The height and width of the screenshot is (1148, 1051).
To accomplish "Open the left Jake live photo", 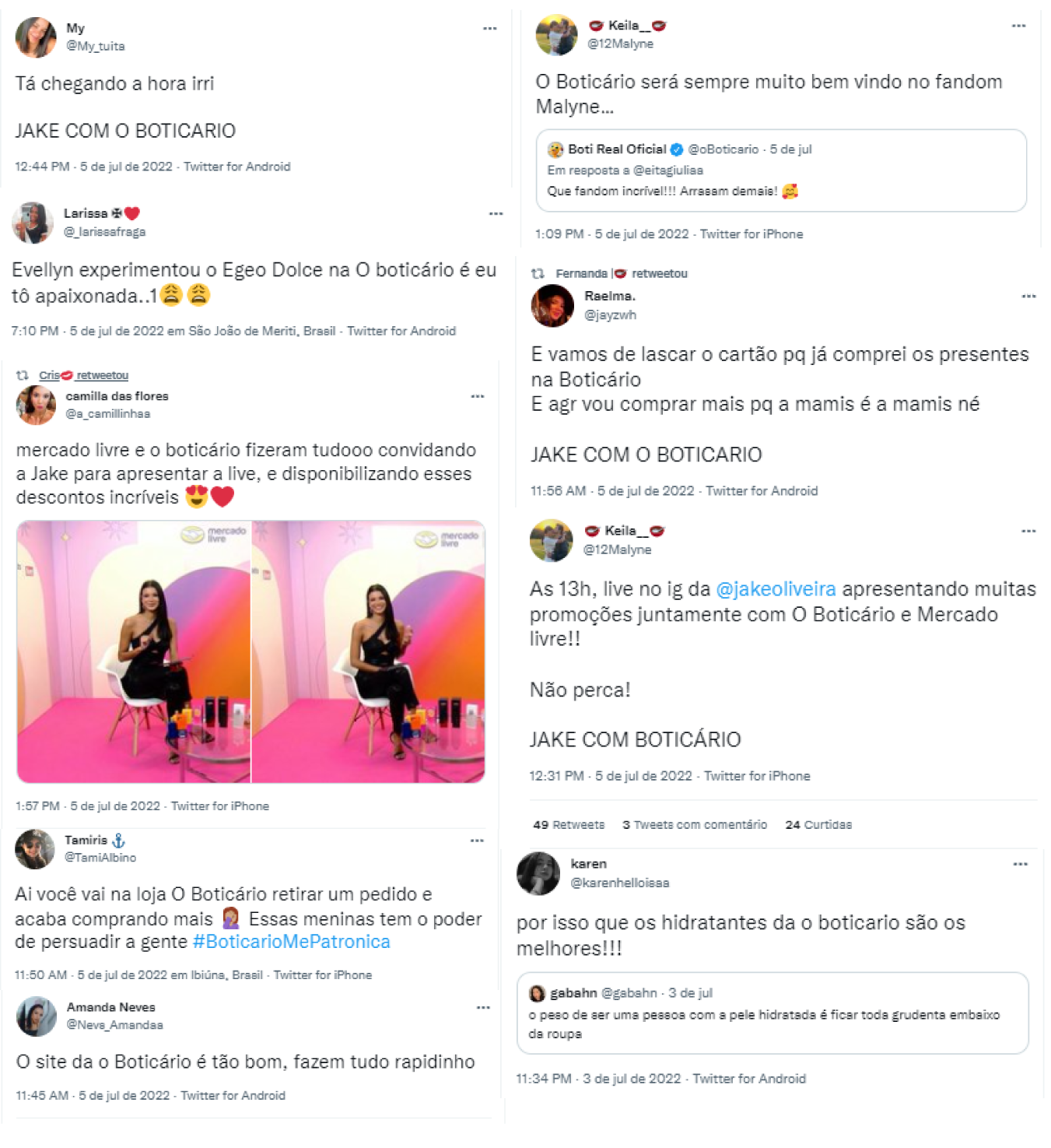I will point(134,651).
